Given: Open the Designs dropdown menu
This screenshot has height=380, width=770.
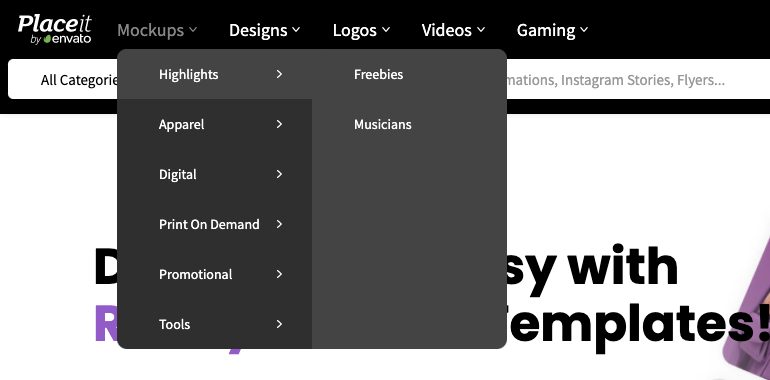Looking at the screenshot, I should (x=264, y=30).
